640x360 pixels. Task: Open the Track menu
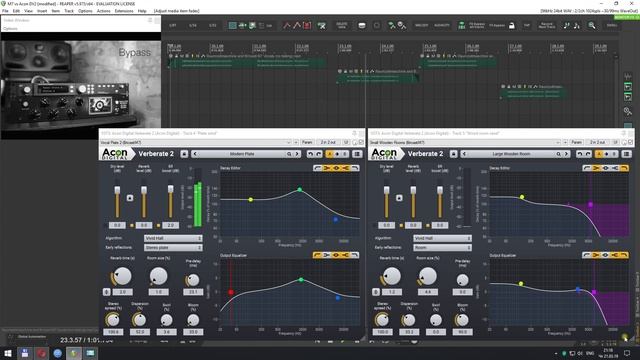tap(69, 11)
